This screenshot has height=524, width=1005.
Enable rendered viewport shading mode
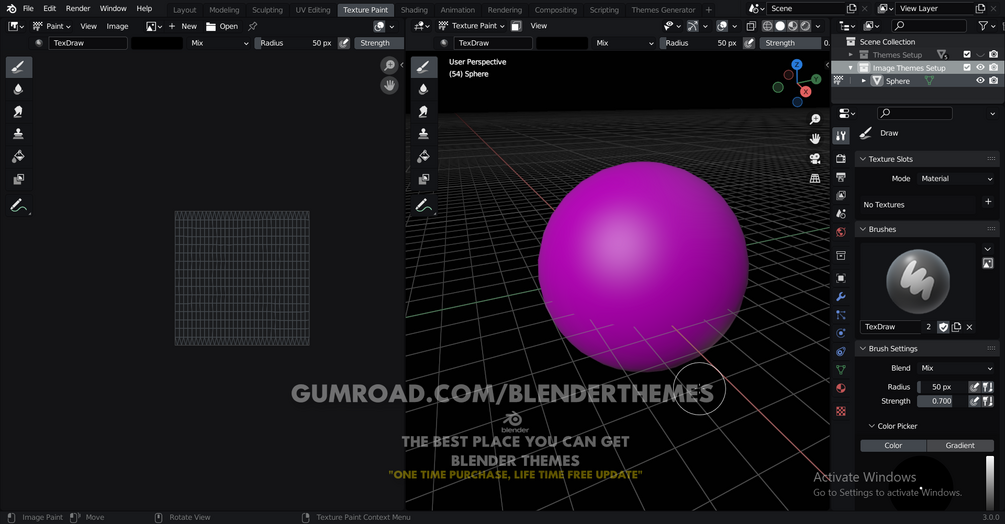tap(805, 26)
